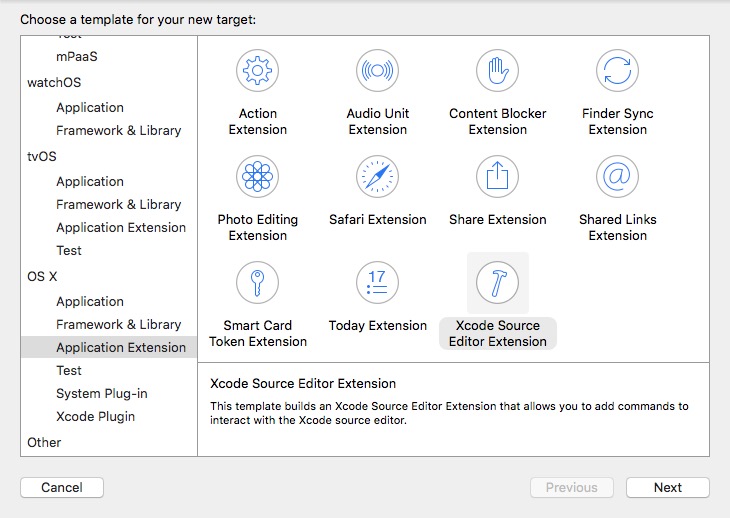Click the template description paragraph
Viewport: 730px width, 518px height.
(449, 413)
